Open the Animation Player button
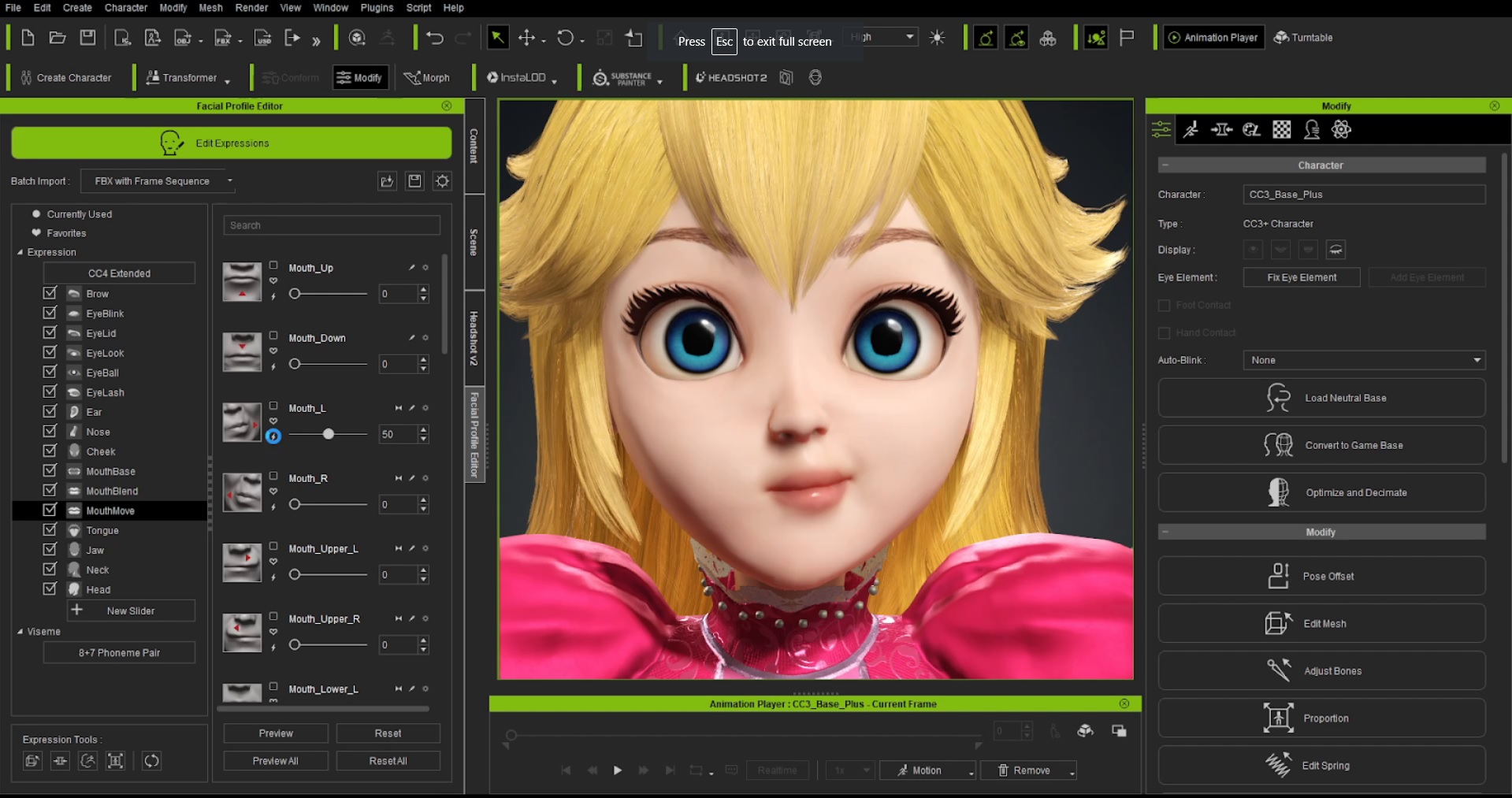 tap(1213, 37)
